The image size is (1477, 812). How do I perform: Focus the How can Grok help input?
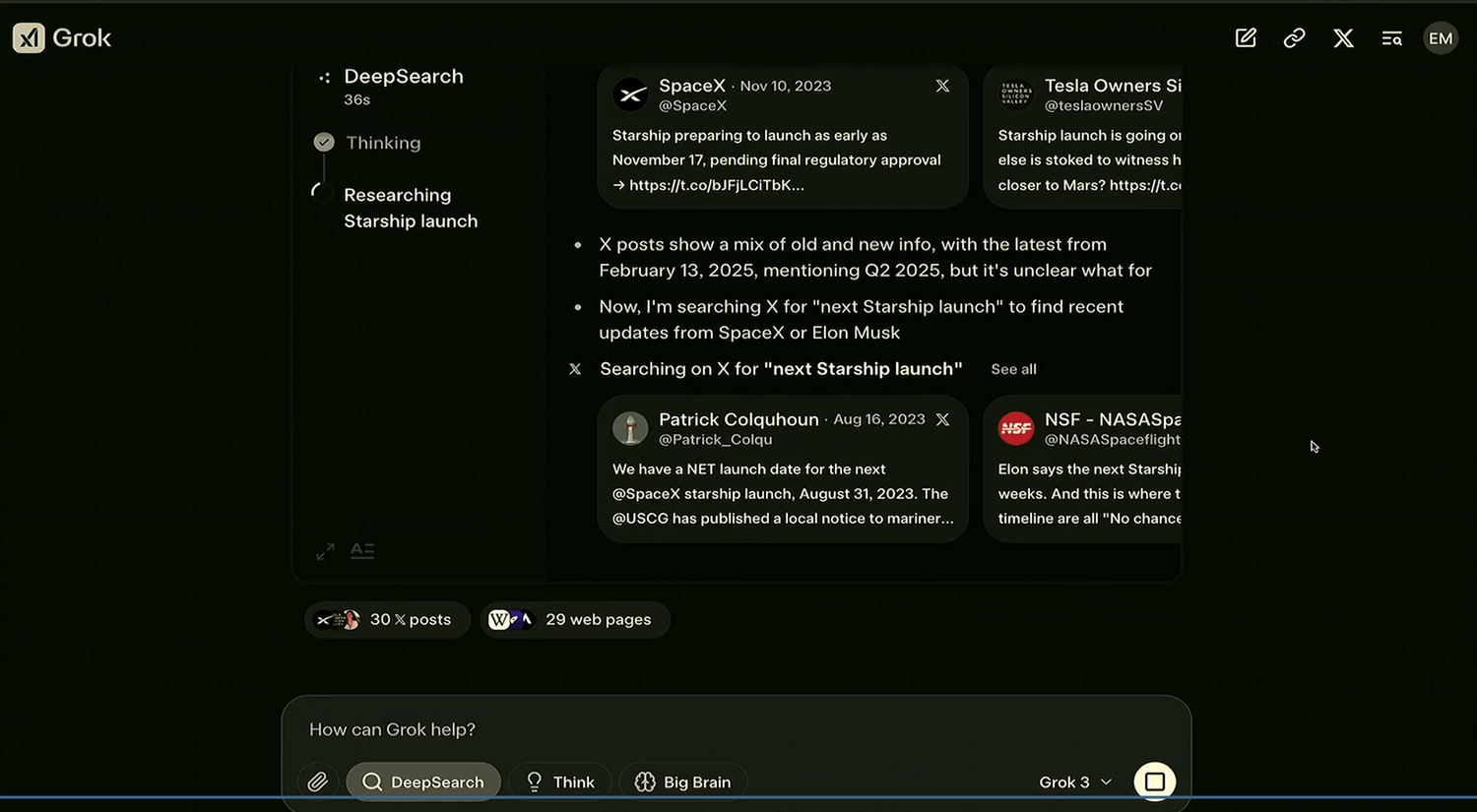[689, 729]
